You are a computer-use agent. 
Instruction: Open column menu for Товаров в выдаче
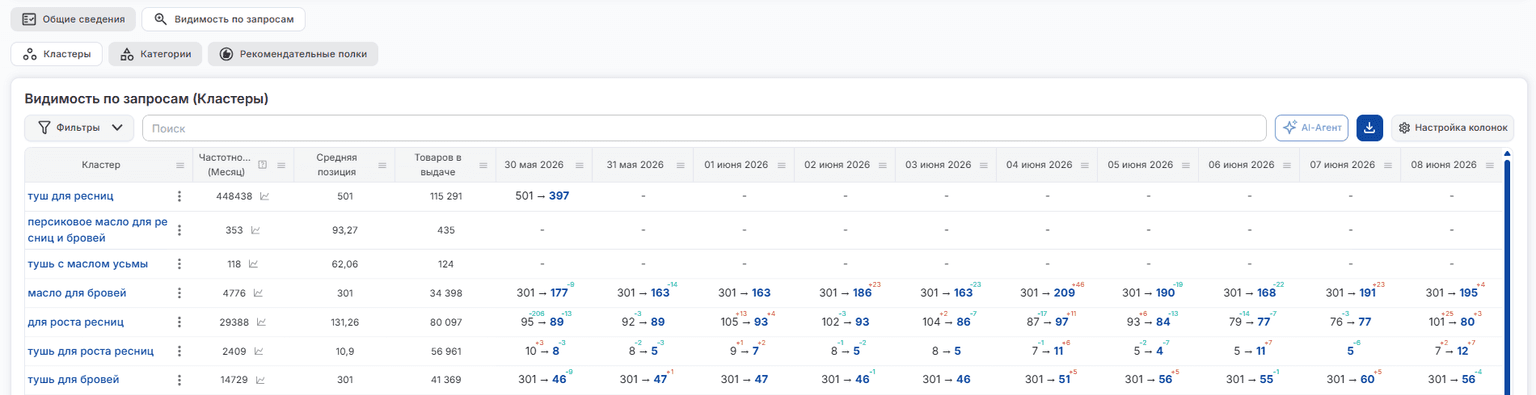coord(483,165)
